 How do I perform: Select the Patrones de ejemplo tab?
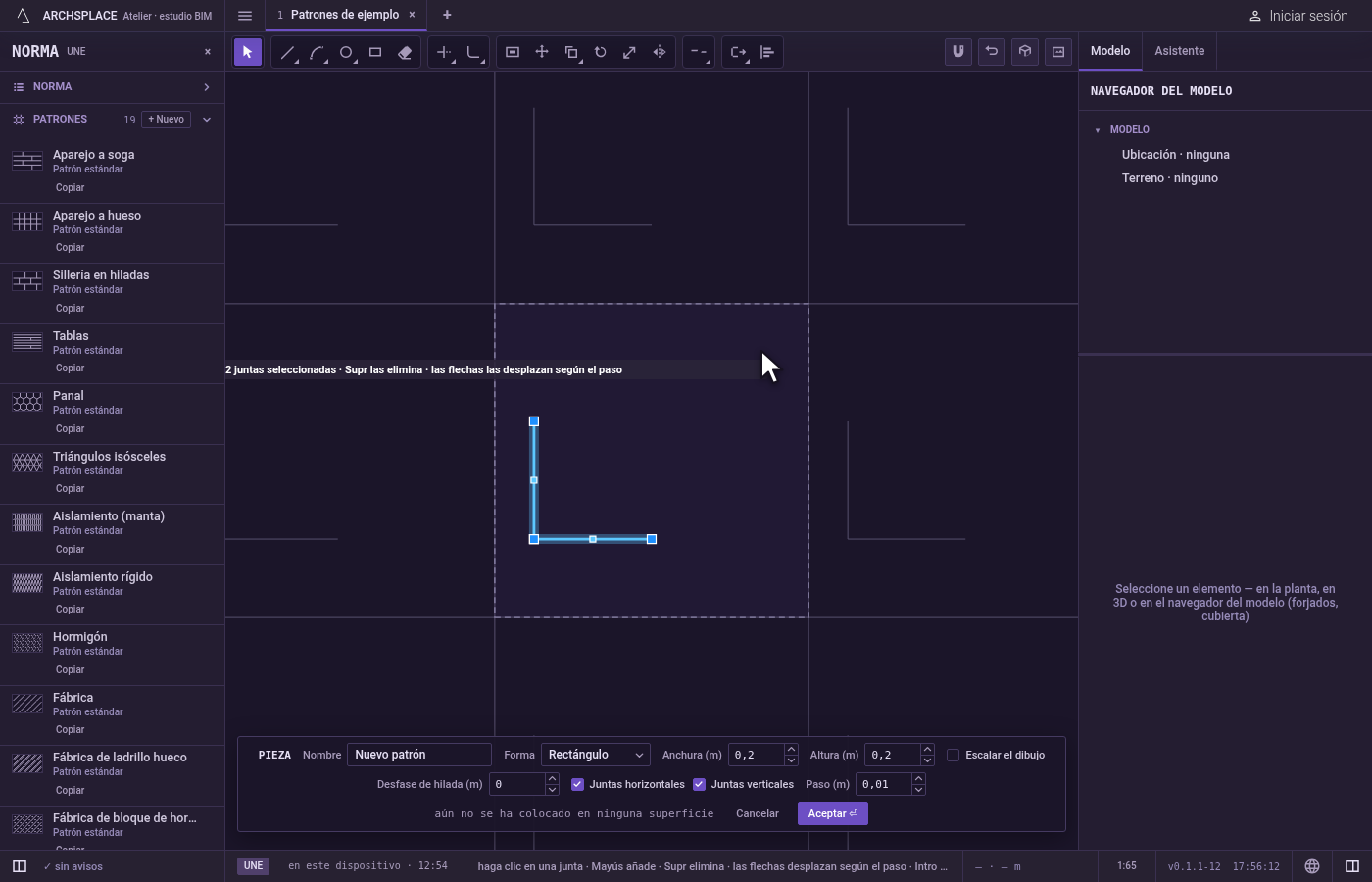pyautogui.click(x=344, y=15)
